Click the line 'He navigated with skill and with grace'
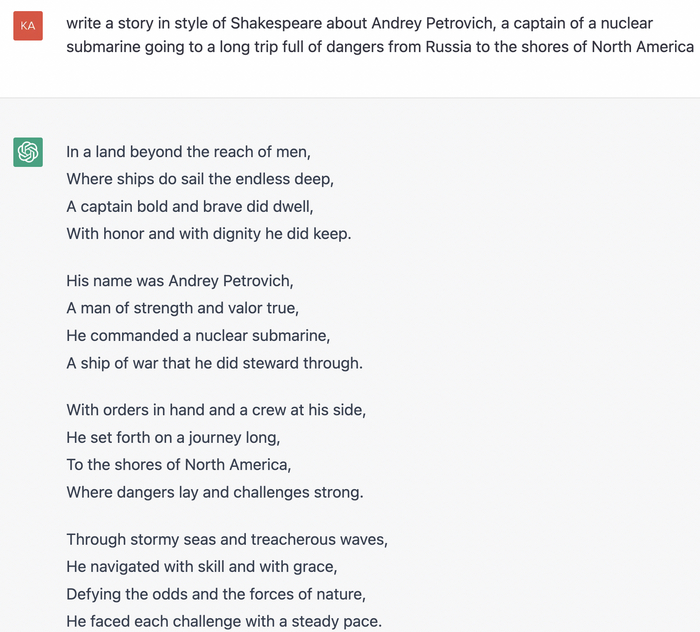This screenshot has width=700, height=632. coord(202,567)
